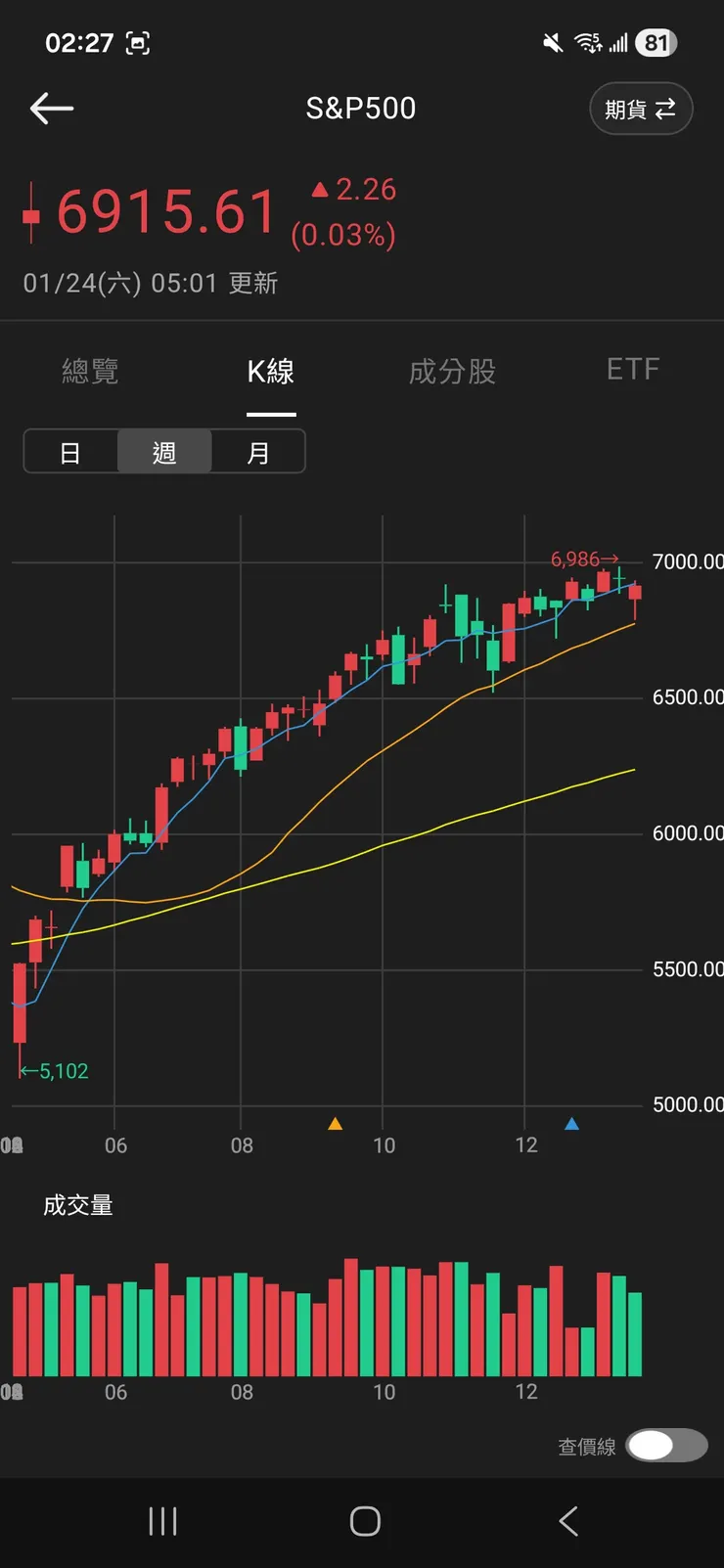Screen dimensions: 724x1568
Task: Switch to the ETF tab
Action: click(x=633, y=370)
